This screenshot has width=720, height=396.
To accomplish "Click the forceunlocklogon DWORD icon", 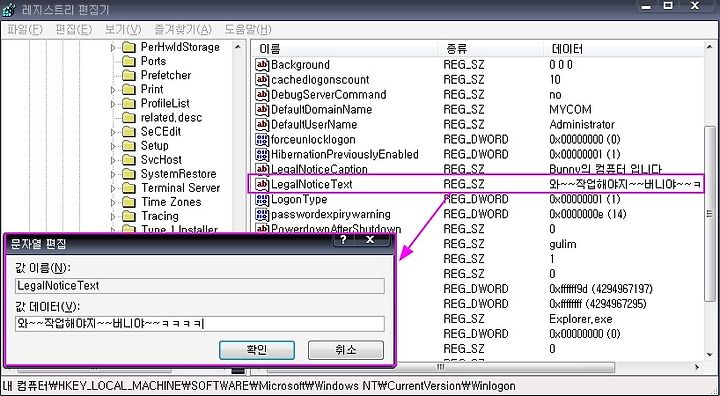I will pyautogui.click(x=262, y=140).
